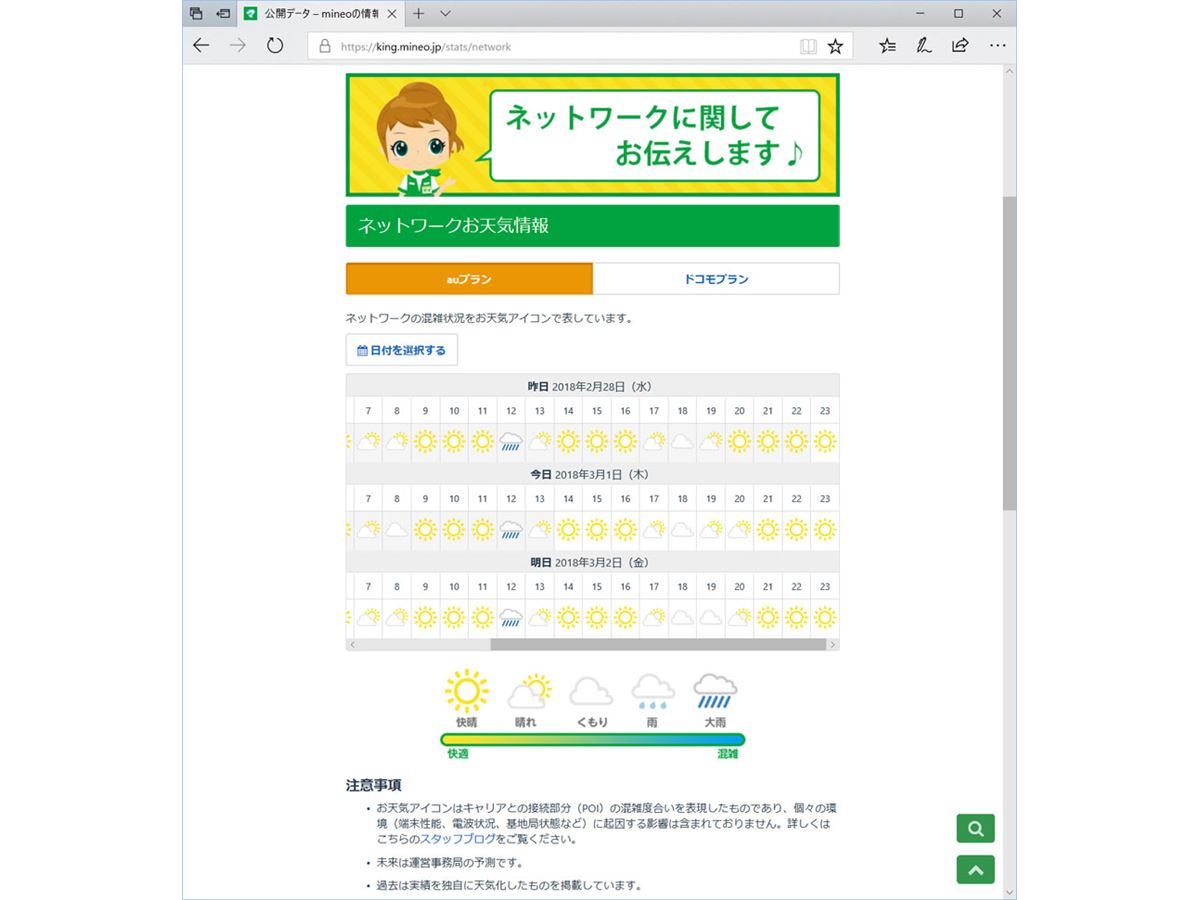Click the browser back arrow
The height and width of the screenshot is (900, 1200).
coord(201,46)
